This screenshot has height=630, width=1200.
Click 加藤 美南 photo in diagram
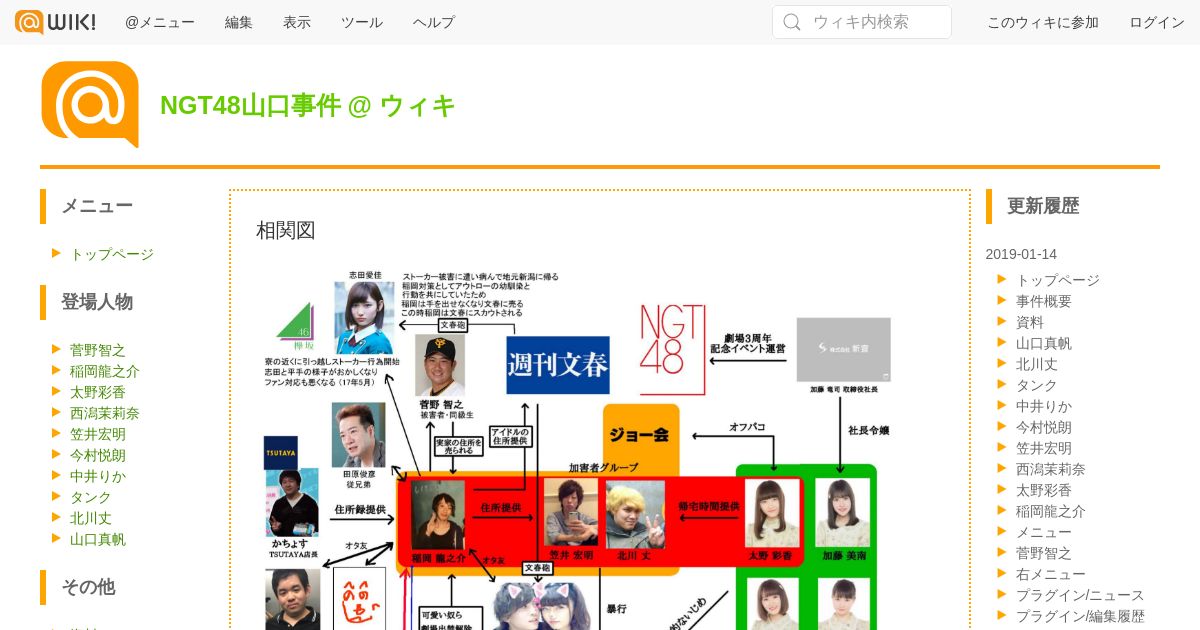(x=843, y=512)
